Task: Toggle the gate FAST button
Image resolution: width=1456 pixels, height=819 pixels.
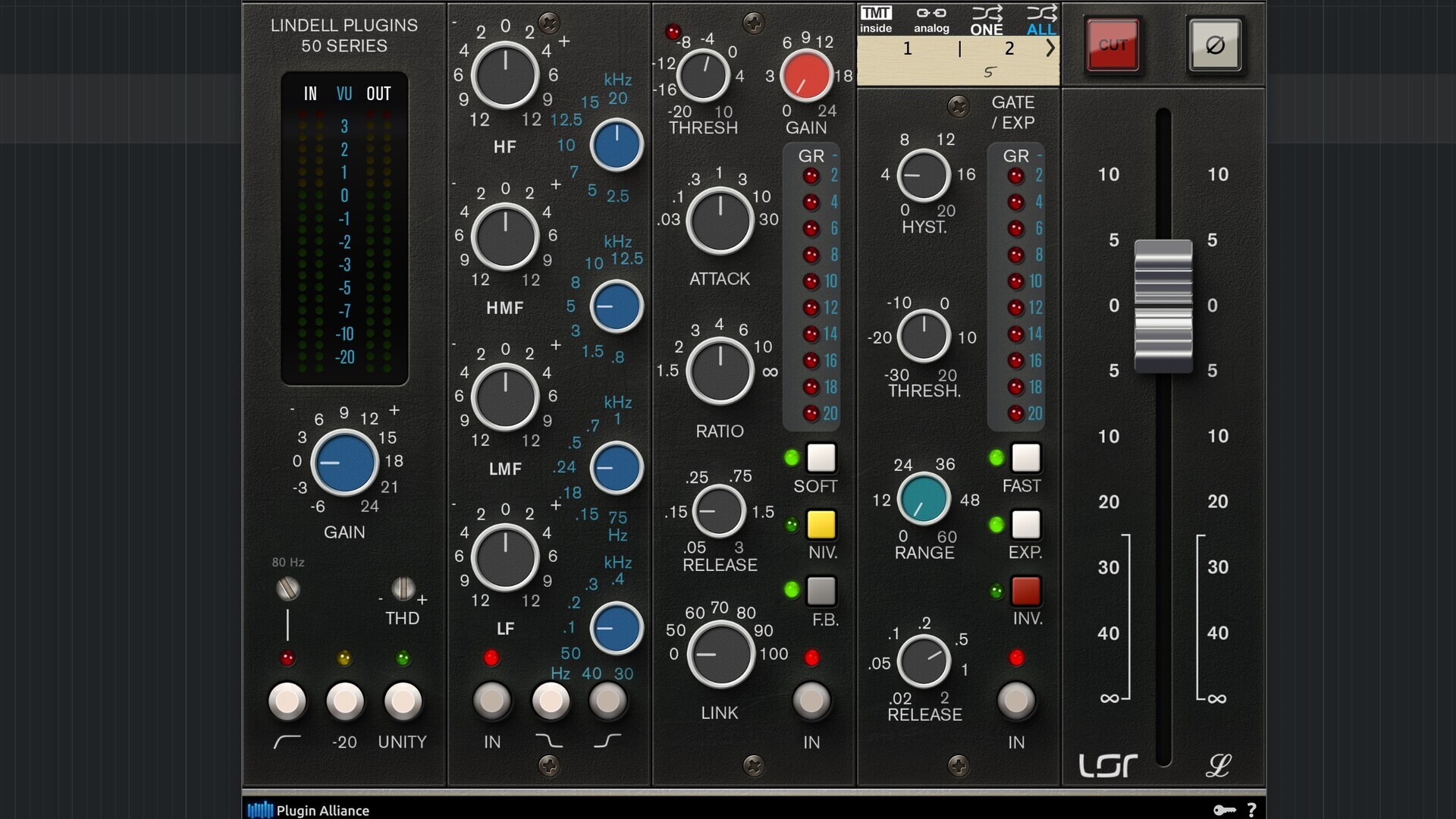Action: point(1026,458)
